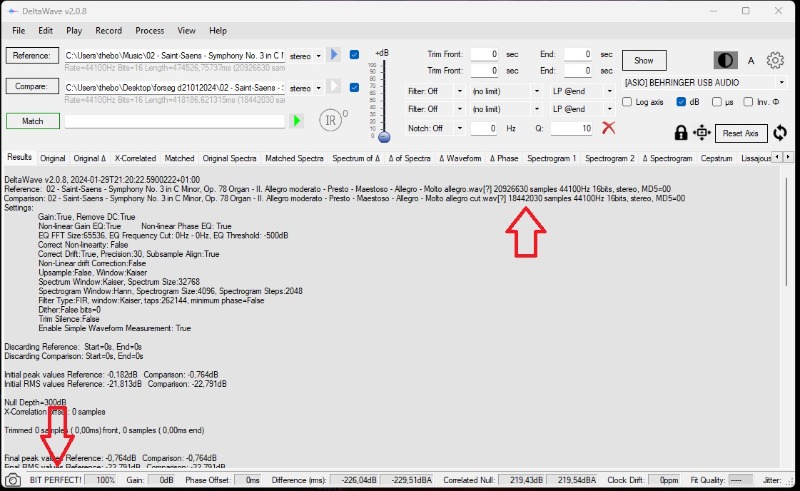Switch to the Spectrum of Δ tab
800x491 pixels.
pyautogui.click(x=356, y=158)
